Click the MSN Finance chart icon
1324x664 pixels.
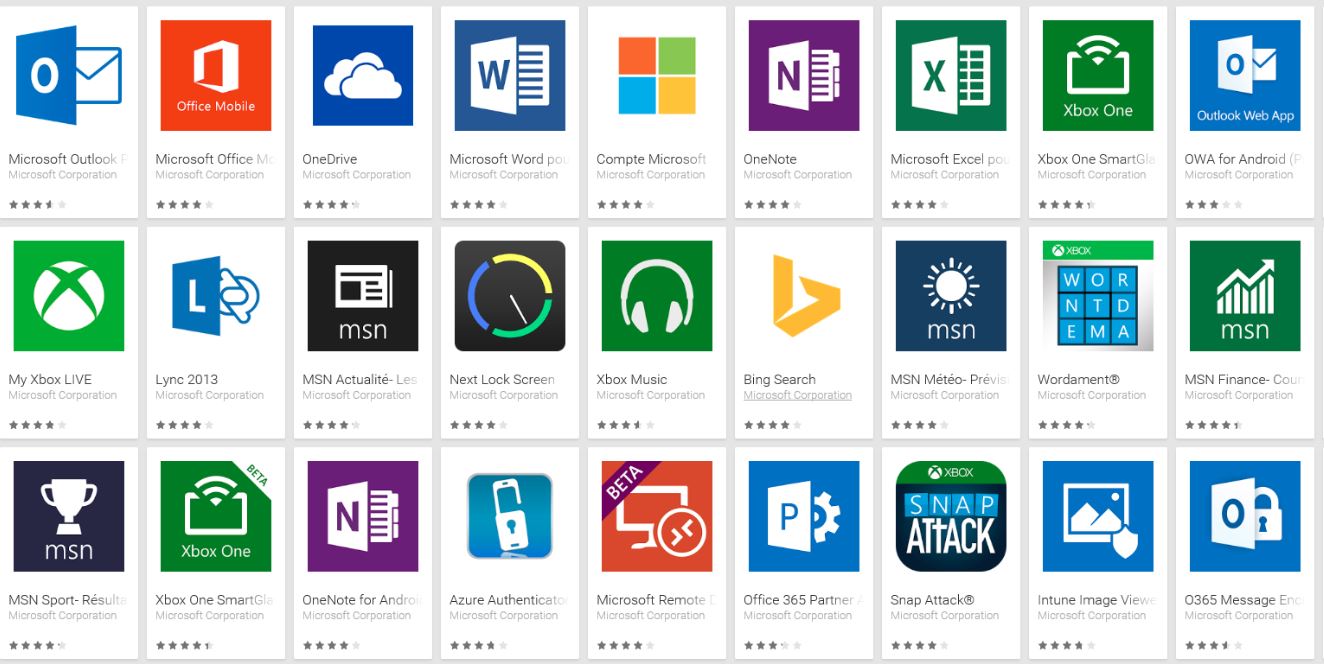tap(1245, 296)
